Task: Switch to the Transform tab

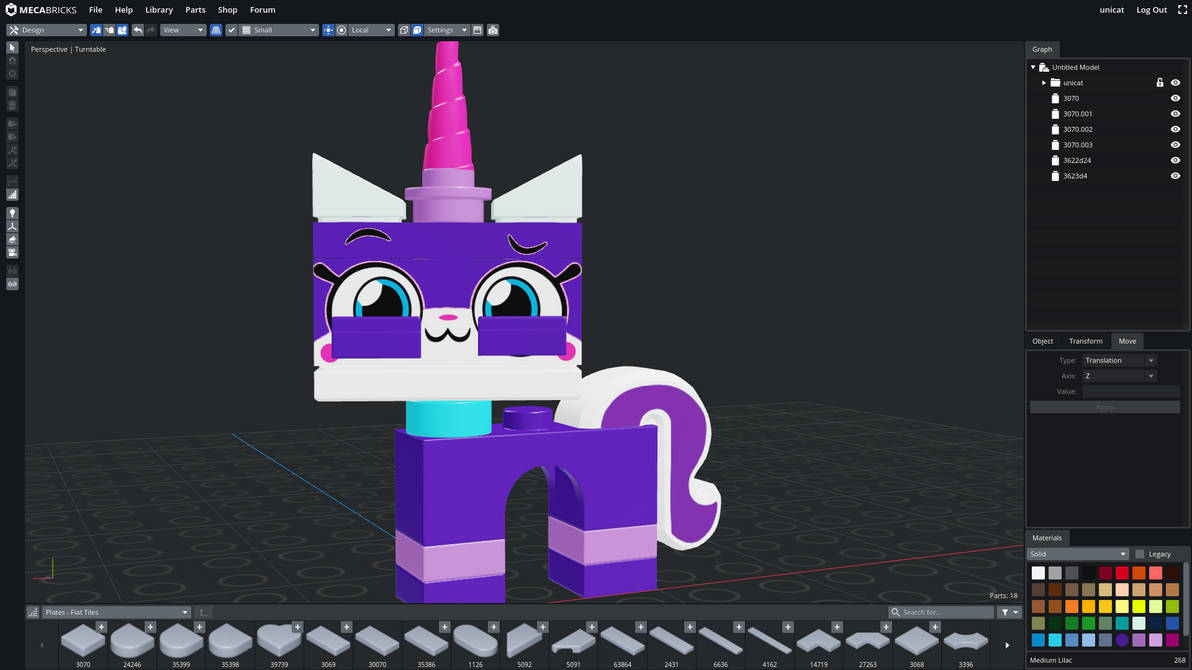Action: pos(1086,341)
